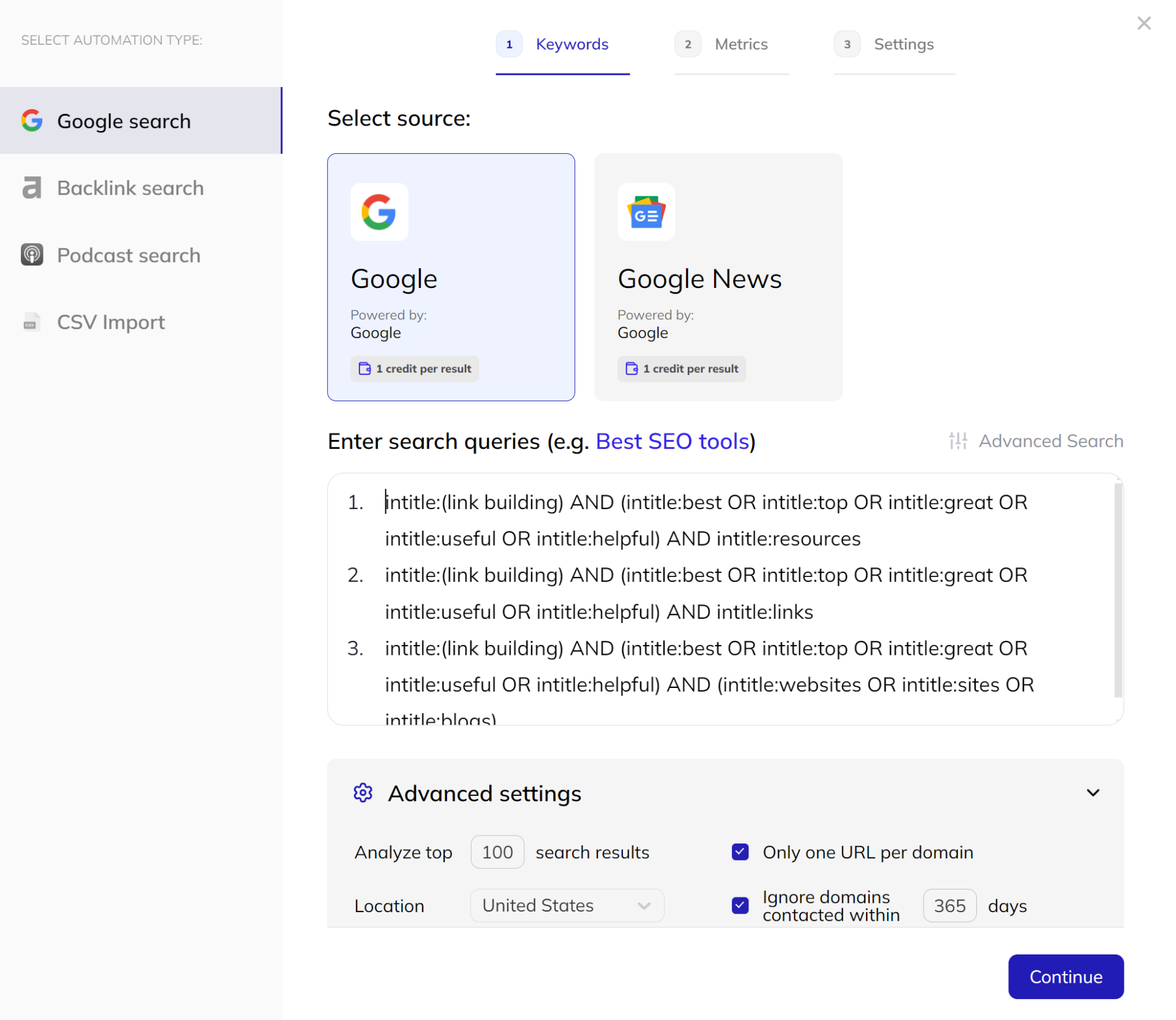Click the Advanced settings gear icon
The height and width of the screenshot is (1020, 1176).
[x=363, y=793]
